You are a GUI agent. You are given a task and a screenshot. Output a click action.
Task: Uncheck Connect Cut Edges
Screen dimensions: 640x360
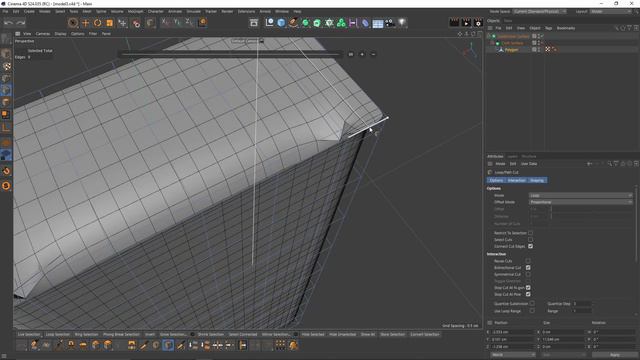(x=530, y=246)
